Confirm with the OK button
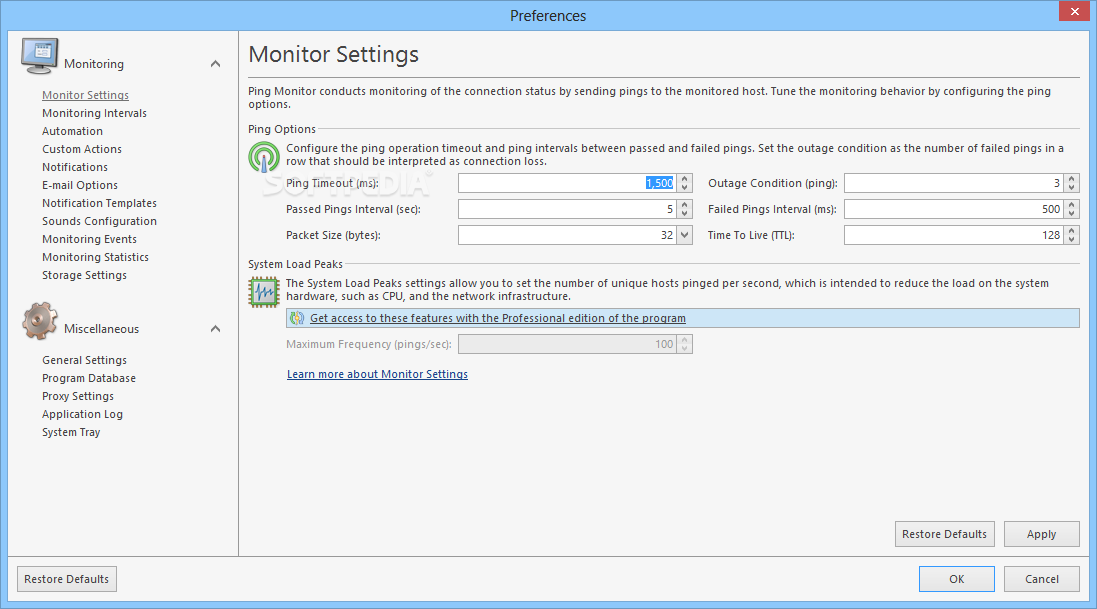 point(956,579)
